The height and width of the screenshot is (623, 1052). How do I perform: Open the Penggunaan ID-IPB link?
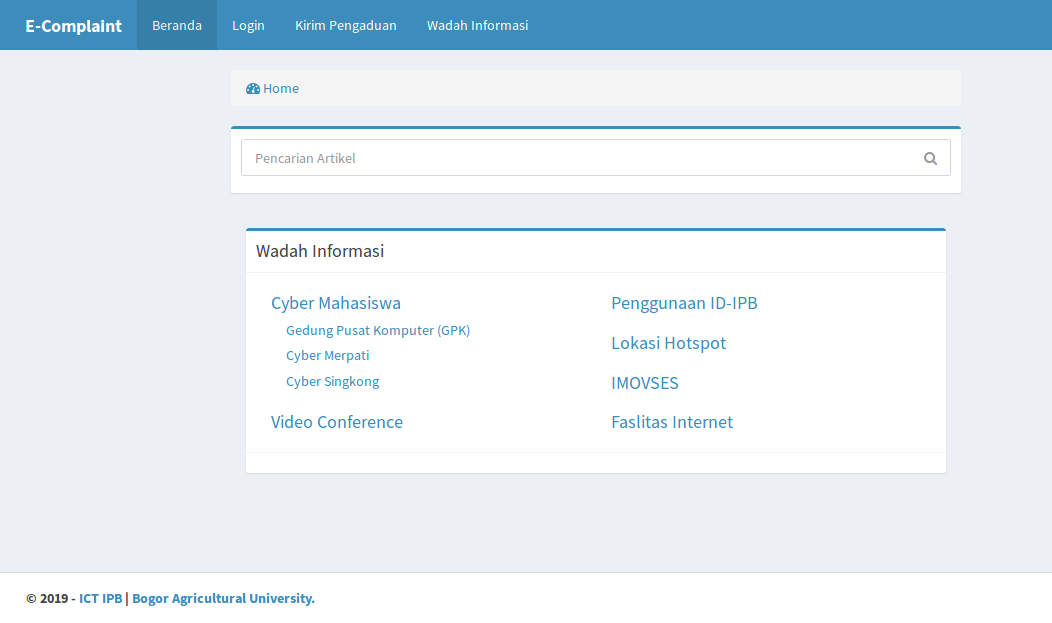684,303
